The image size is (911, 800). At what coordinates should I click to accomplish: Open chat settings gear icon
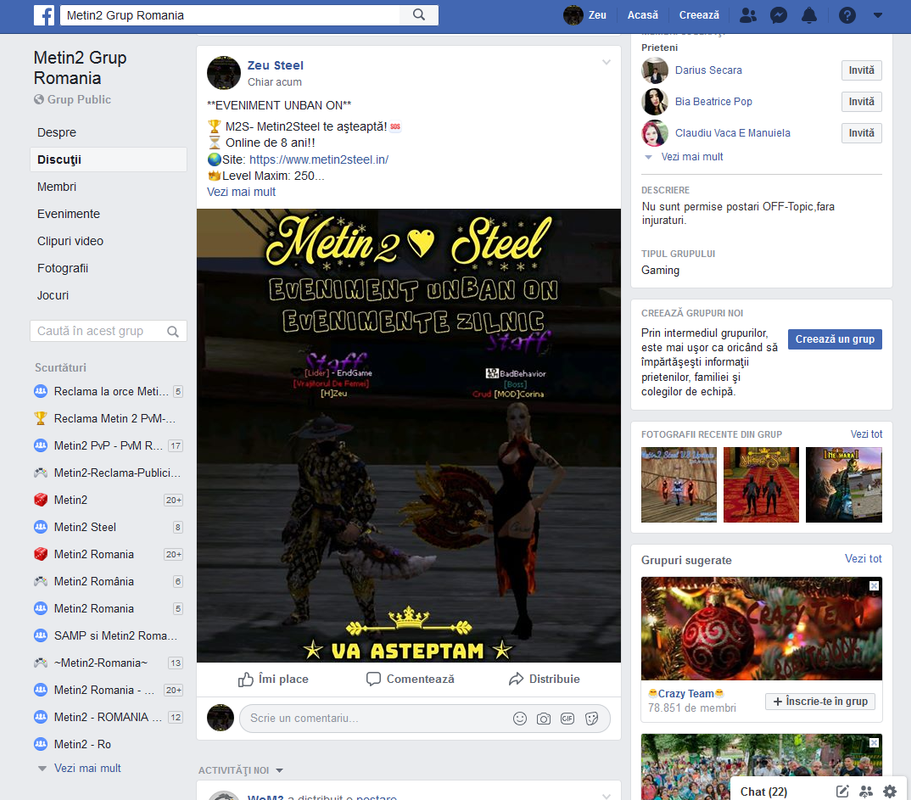(890, 791)
